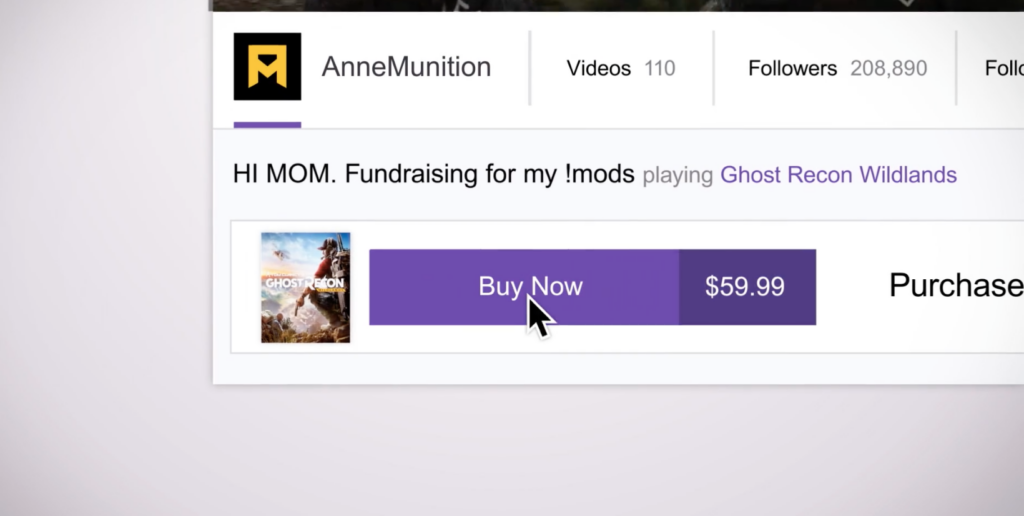Click the $59.99 price segment
1024x516 pixels.
tap(746, 287)
